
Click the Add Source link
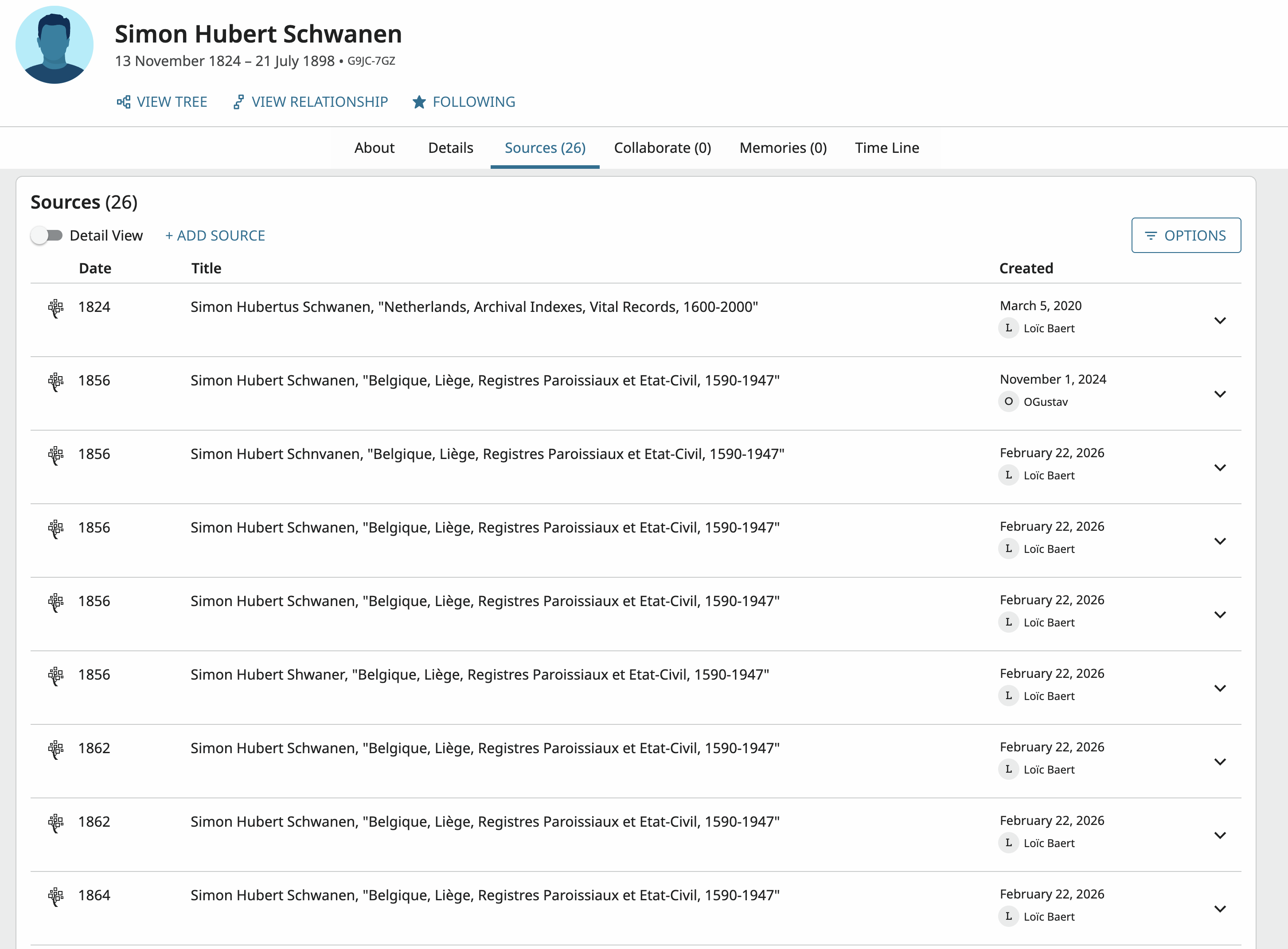[215, 236]
